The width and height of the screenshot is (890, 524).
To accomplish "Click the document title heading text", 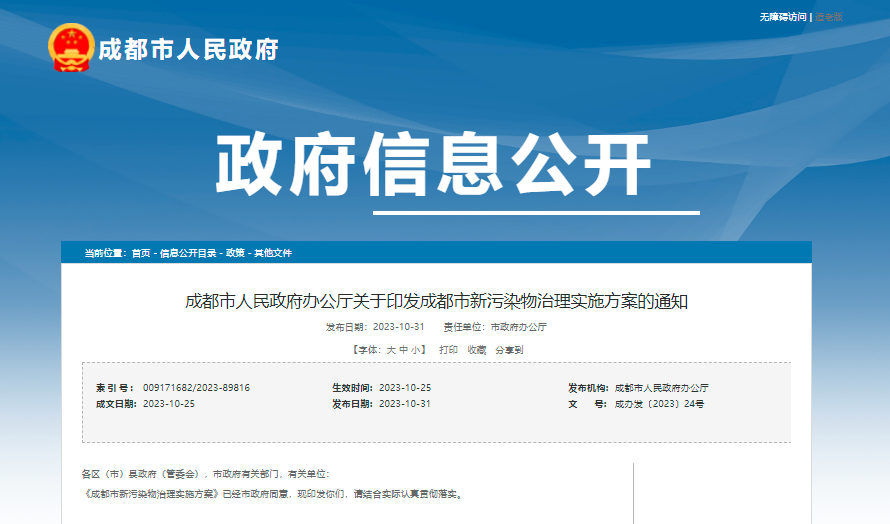I will (x=436, y=301).
